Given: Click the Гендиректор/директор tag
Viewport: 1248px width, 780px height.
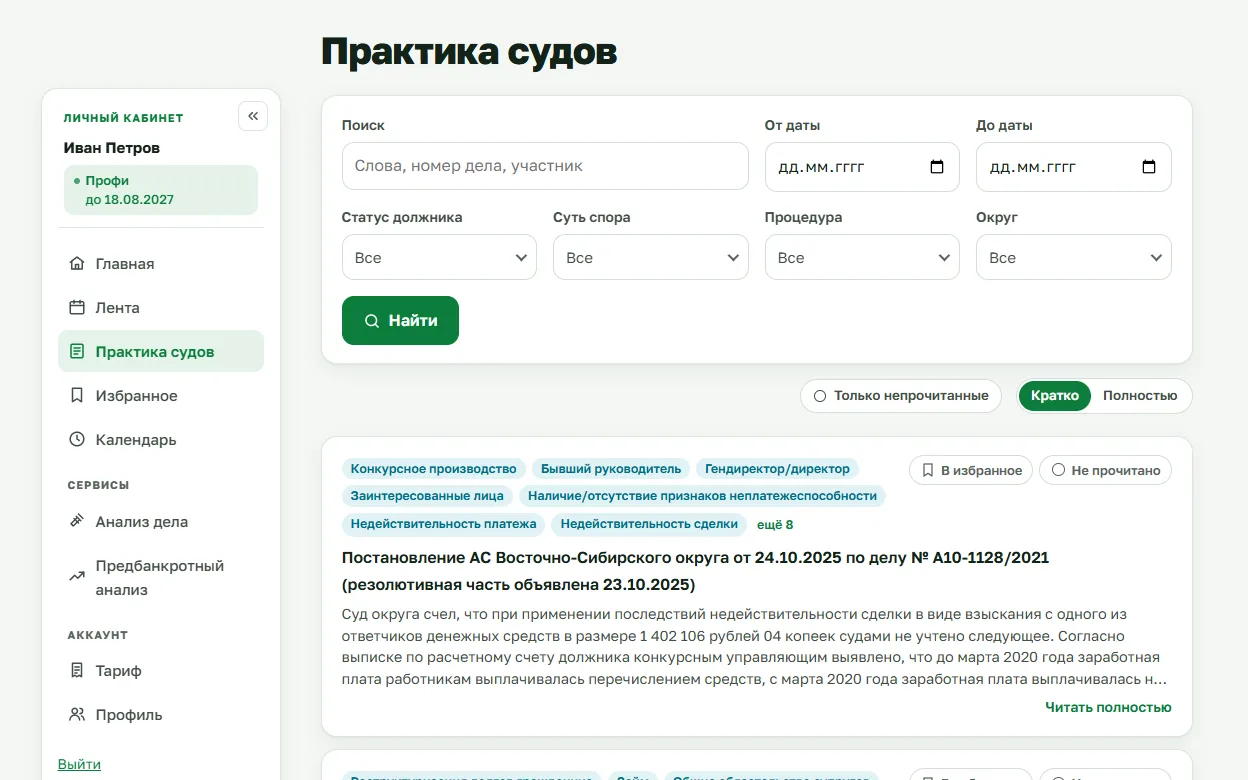Looking at the screenshot, I should 777,469.
